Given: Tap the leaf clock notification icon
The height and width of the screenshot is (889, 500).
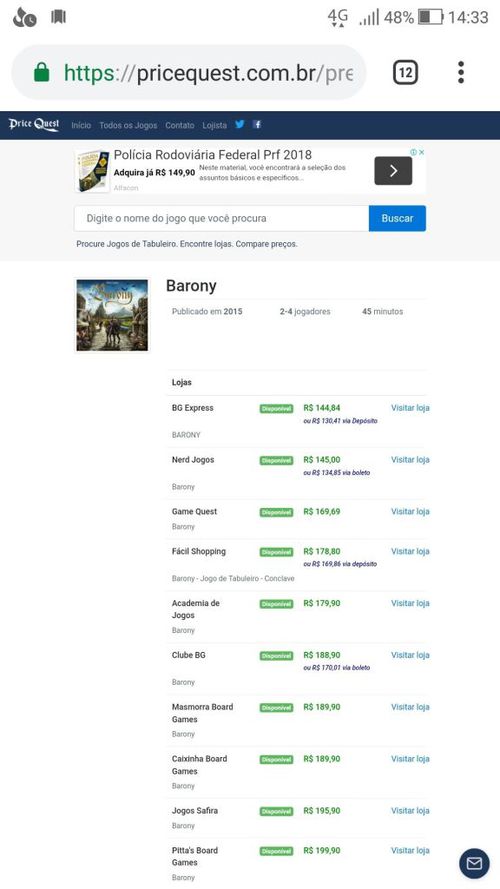Looking at the screenshot, I should pyautogui.click(x=24, y=18).
